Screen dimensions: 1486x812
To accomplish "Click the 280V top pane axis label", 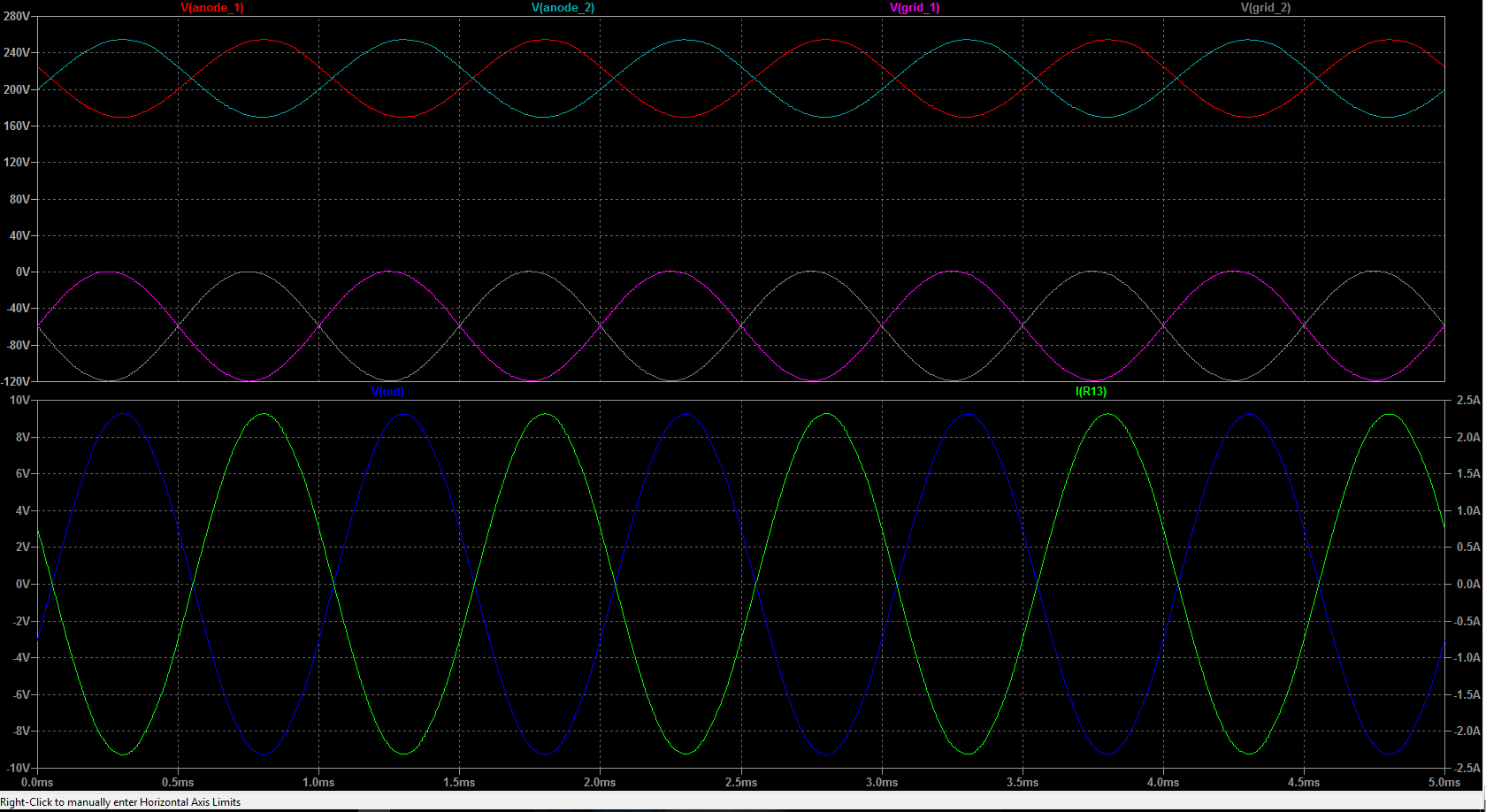I will [x=17, y=17].
